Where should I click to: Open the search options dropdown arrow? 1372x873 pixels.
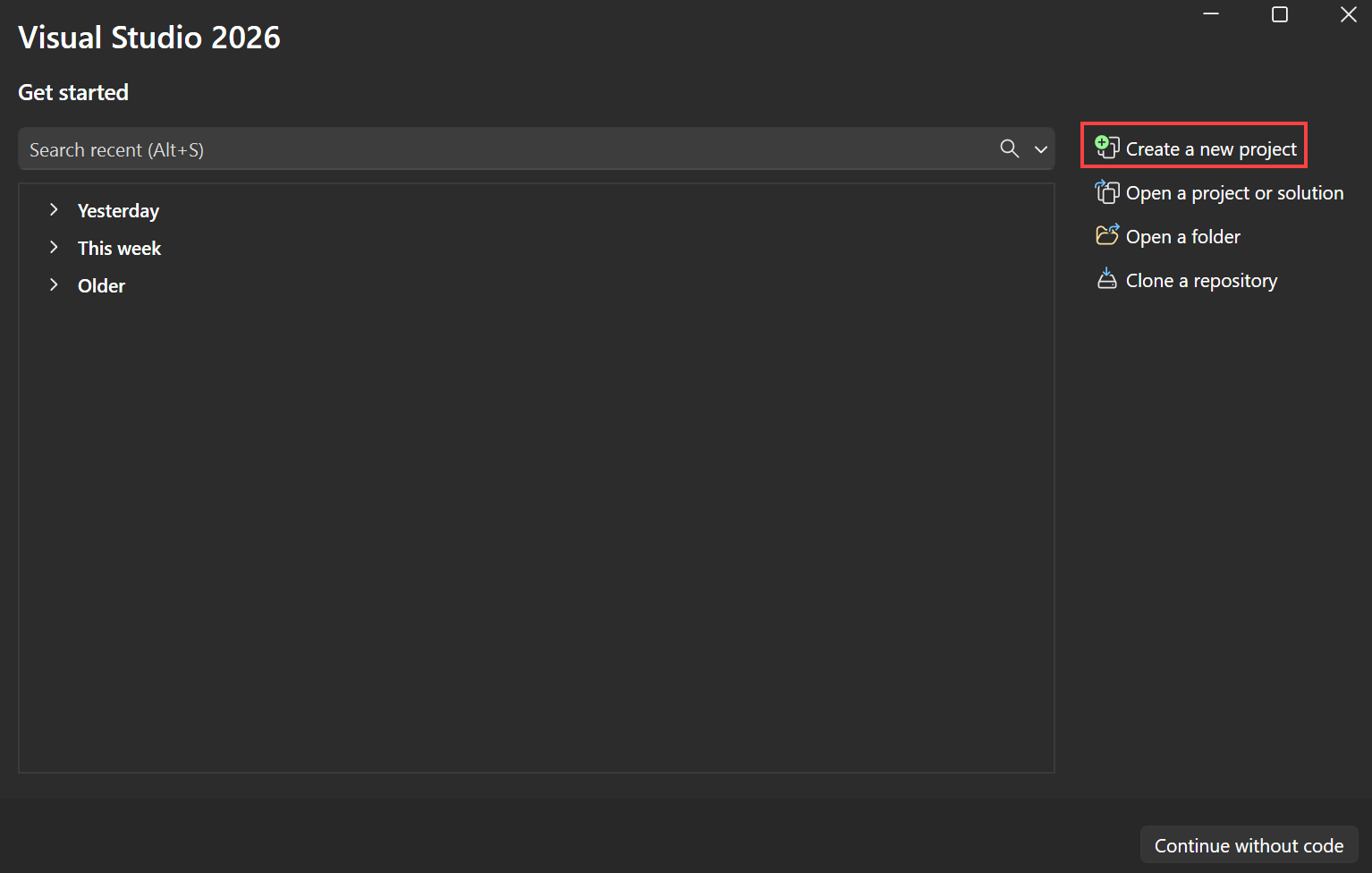1040,149
